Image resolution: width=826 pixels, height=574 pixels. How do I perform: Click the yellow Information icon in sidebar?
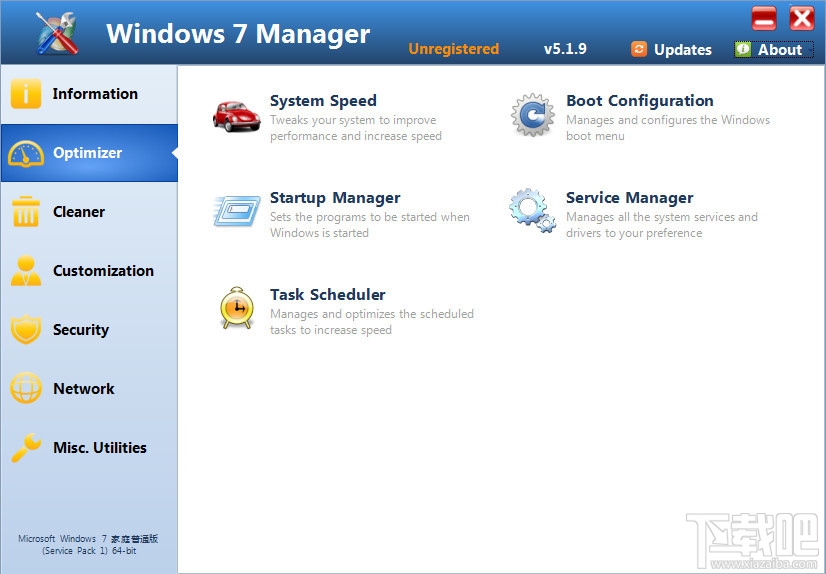click(x=25, y=94)
